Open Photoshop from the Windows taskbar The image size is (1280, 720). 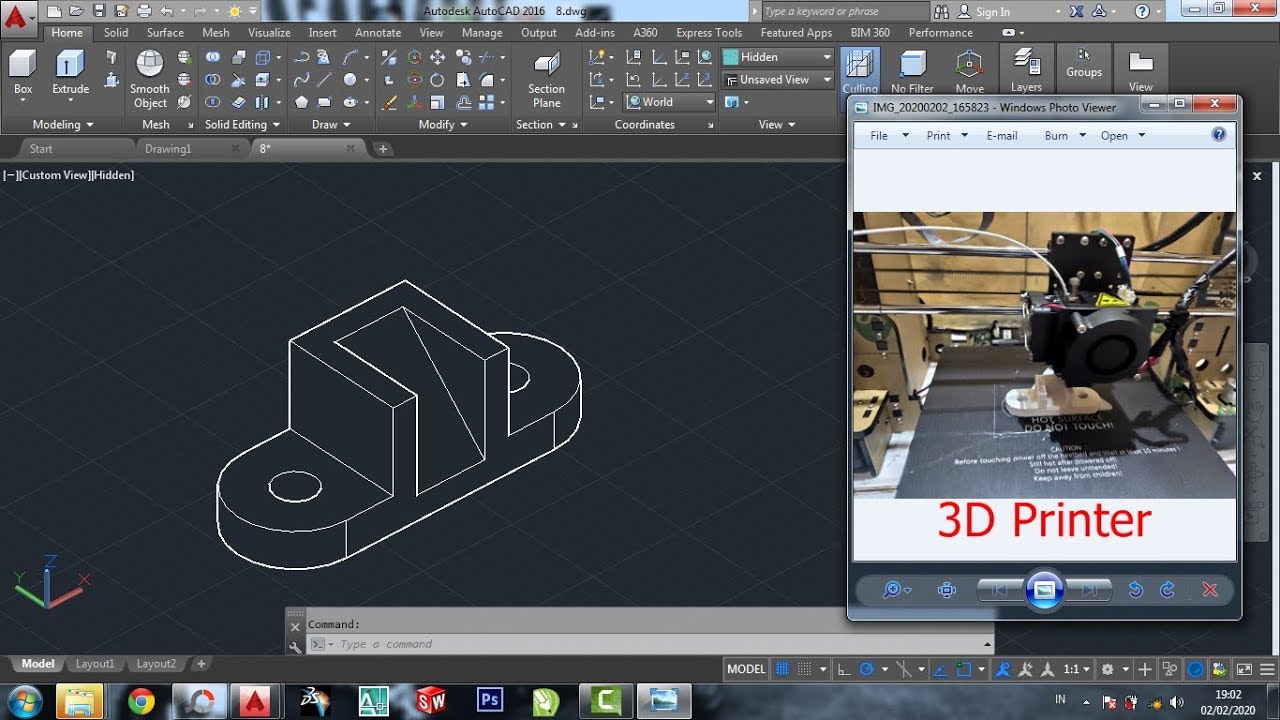[490, 700]
